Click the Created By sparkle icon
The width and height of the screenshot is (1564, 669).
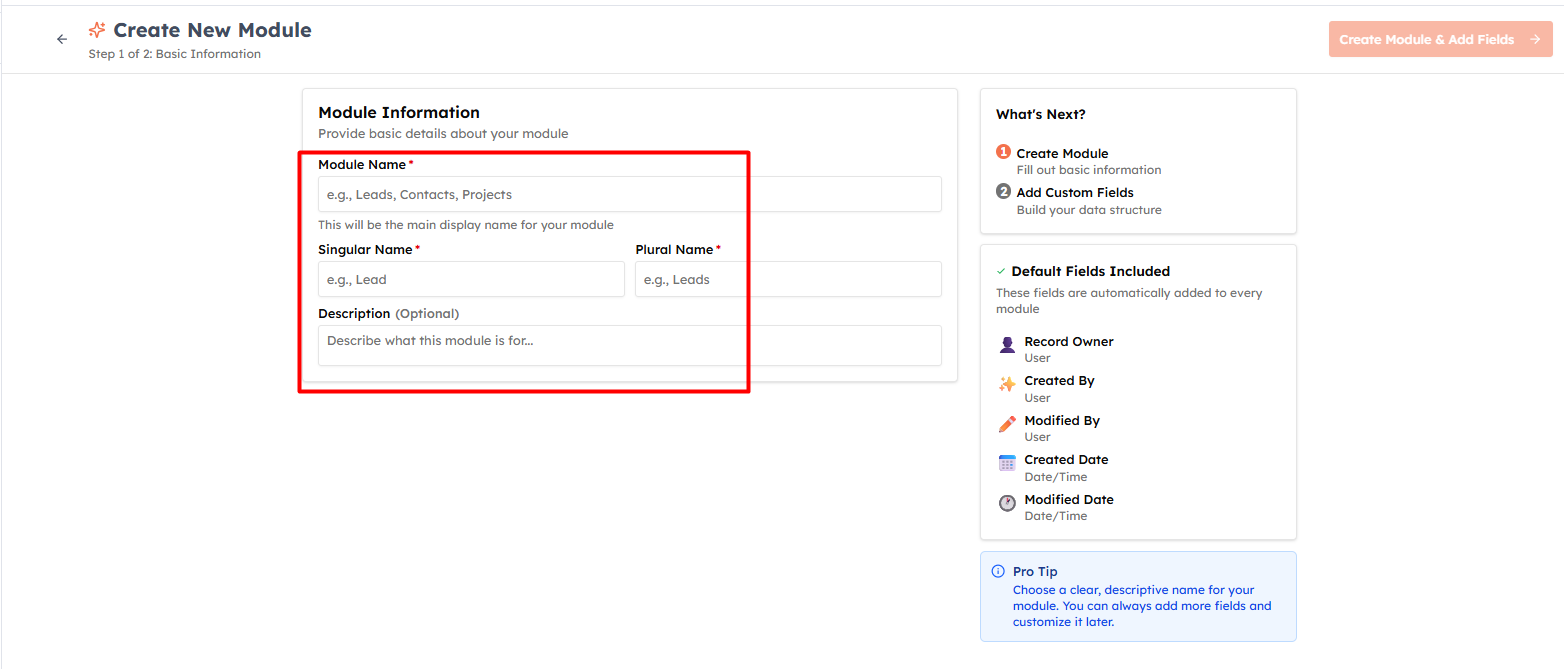(1007, 384)
